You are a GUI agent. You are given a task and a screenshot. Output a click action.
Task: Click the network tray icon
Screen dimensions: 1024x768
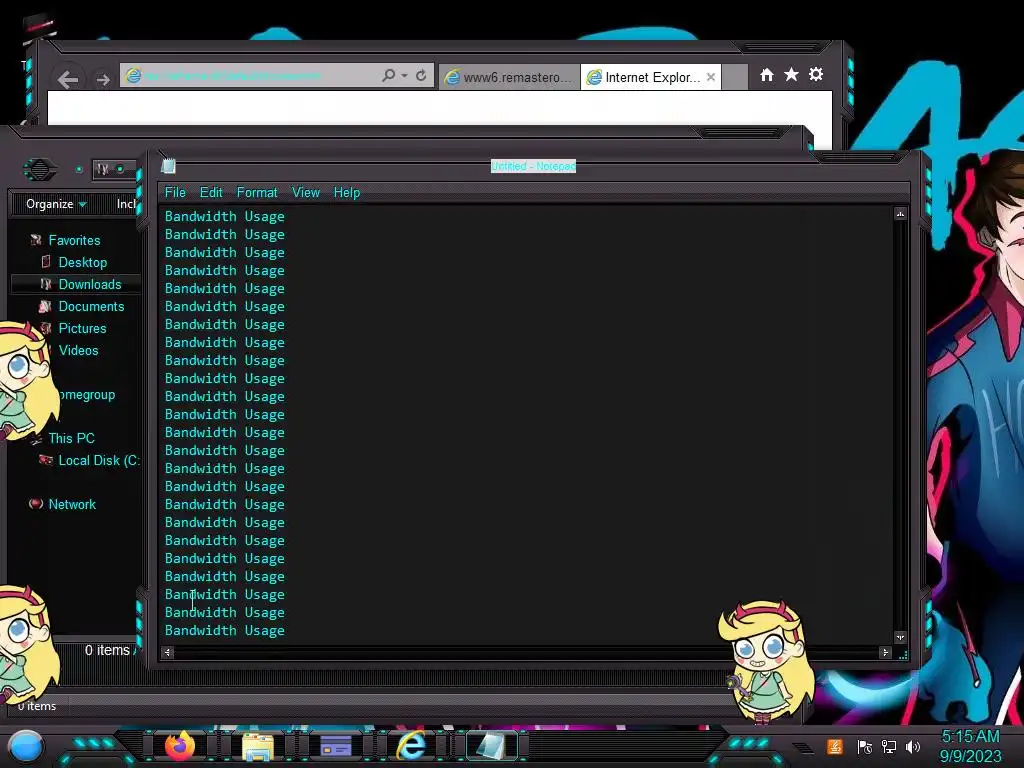click(x=889, y=747)
